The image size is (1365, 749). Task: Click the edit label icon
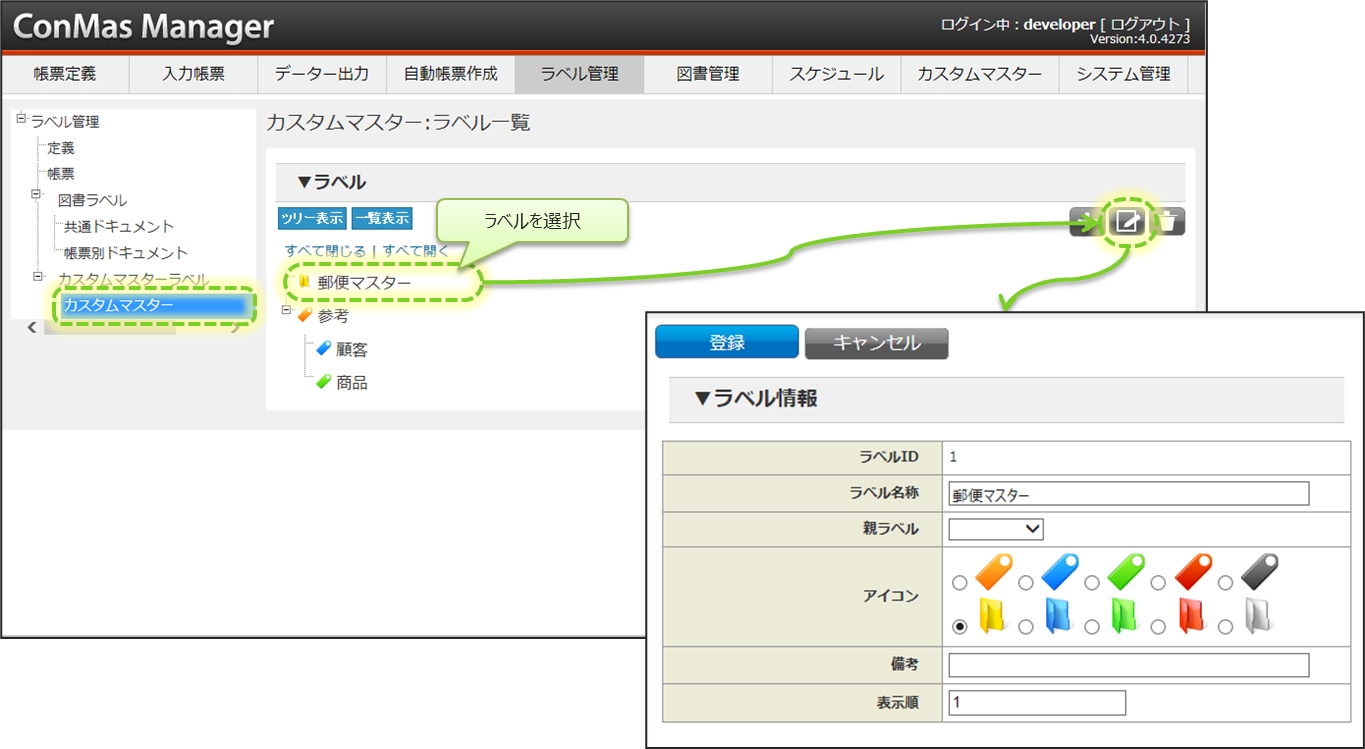tap(1128, 221)
